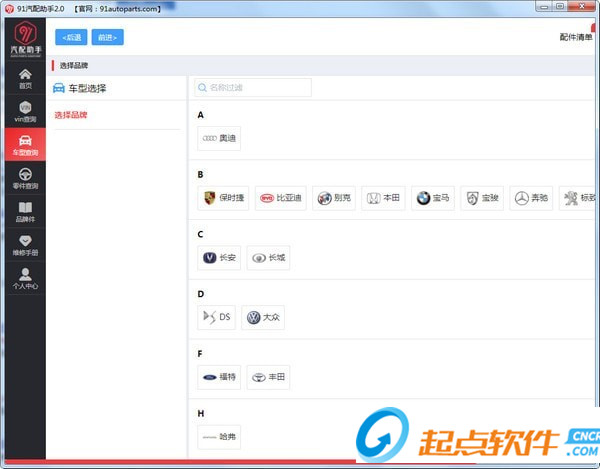Image resolution: width=600 pixels, height=469 pixels.
Task: Click the title bar app icon
Action: [9, 8]
